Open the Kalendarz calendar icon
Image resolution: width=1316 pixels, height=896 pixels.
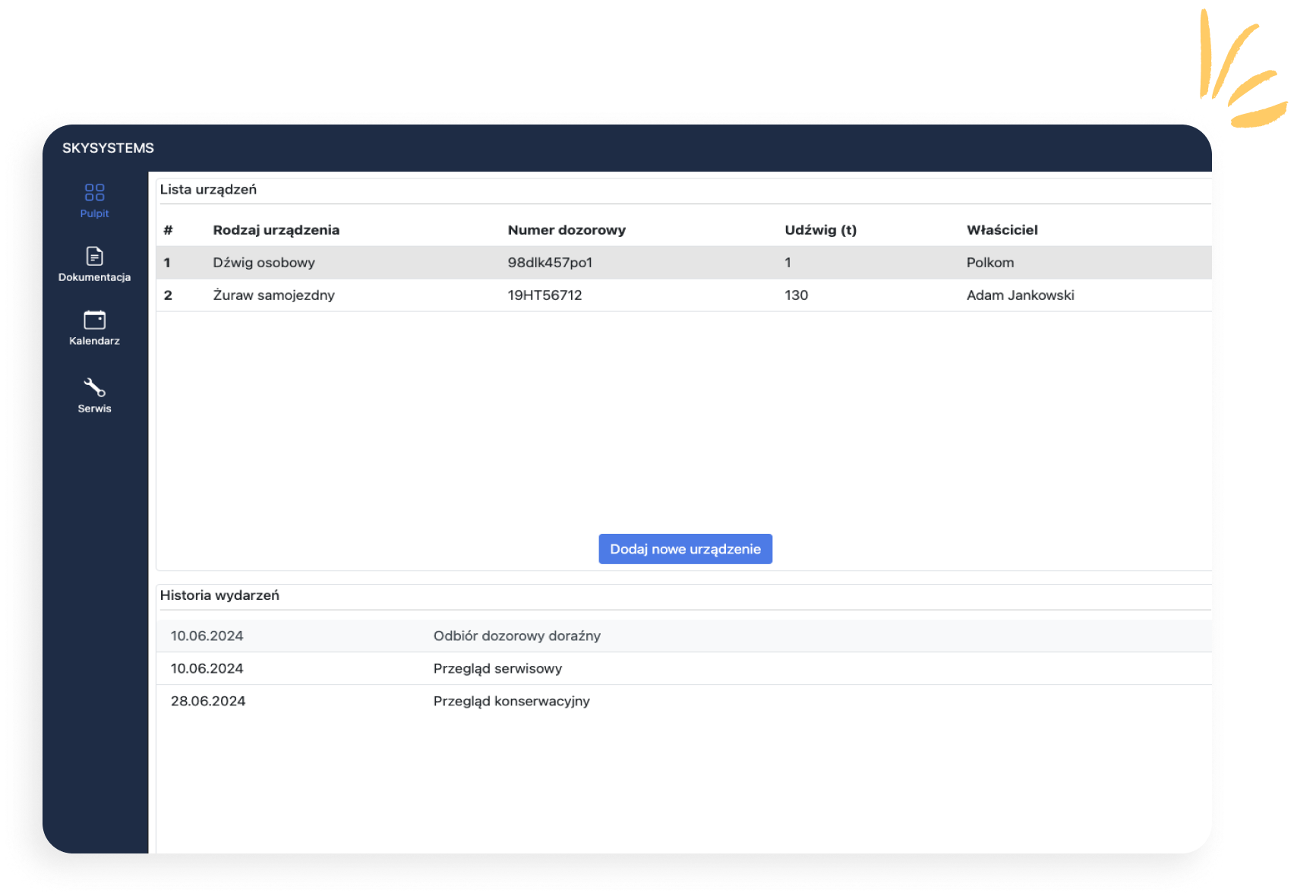click(94, 320)
